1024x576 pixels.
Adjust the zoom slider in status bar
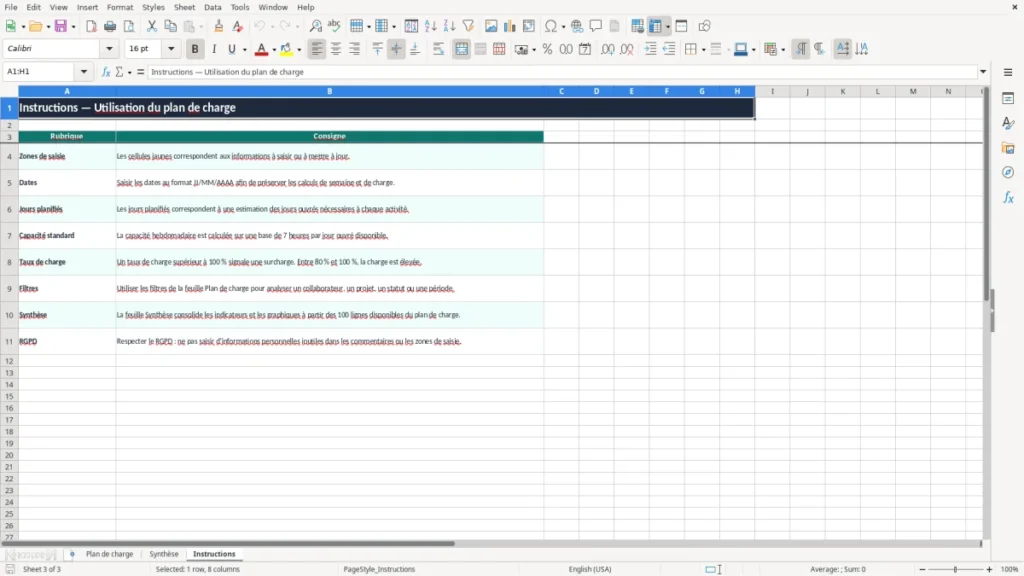coord(955,569)
